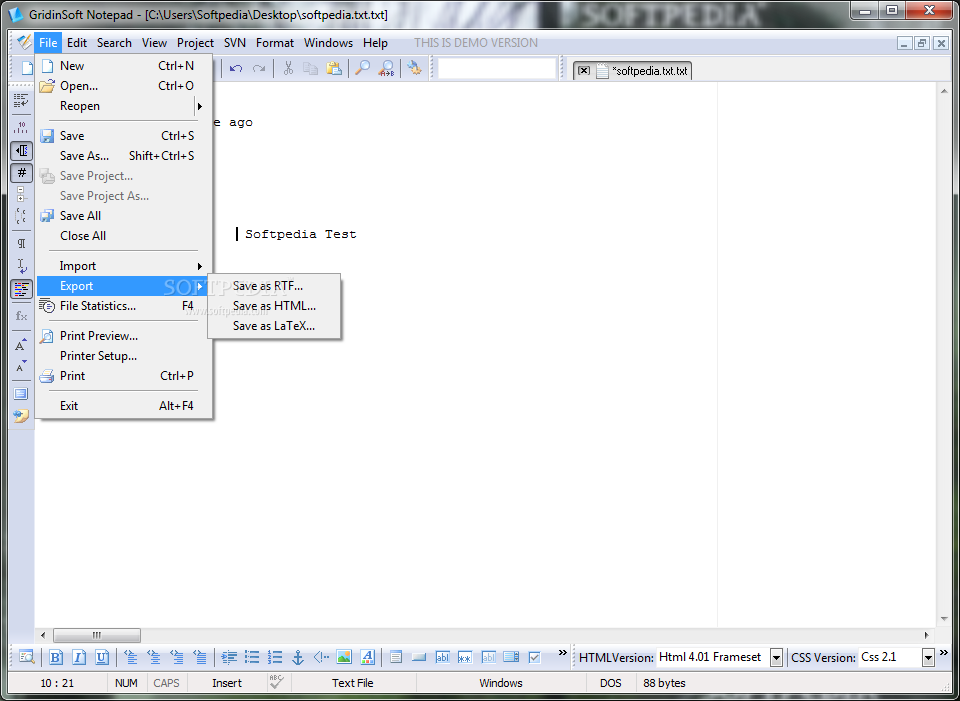Choose Save as LaTeX... from Export submenu

[274, 326]
